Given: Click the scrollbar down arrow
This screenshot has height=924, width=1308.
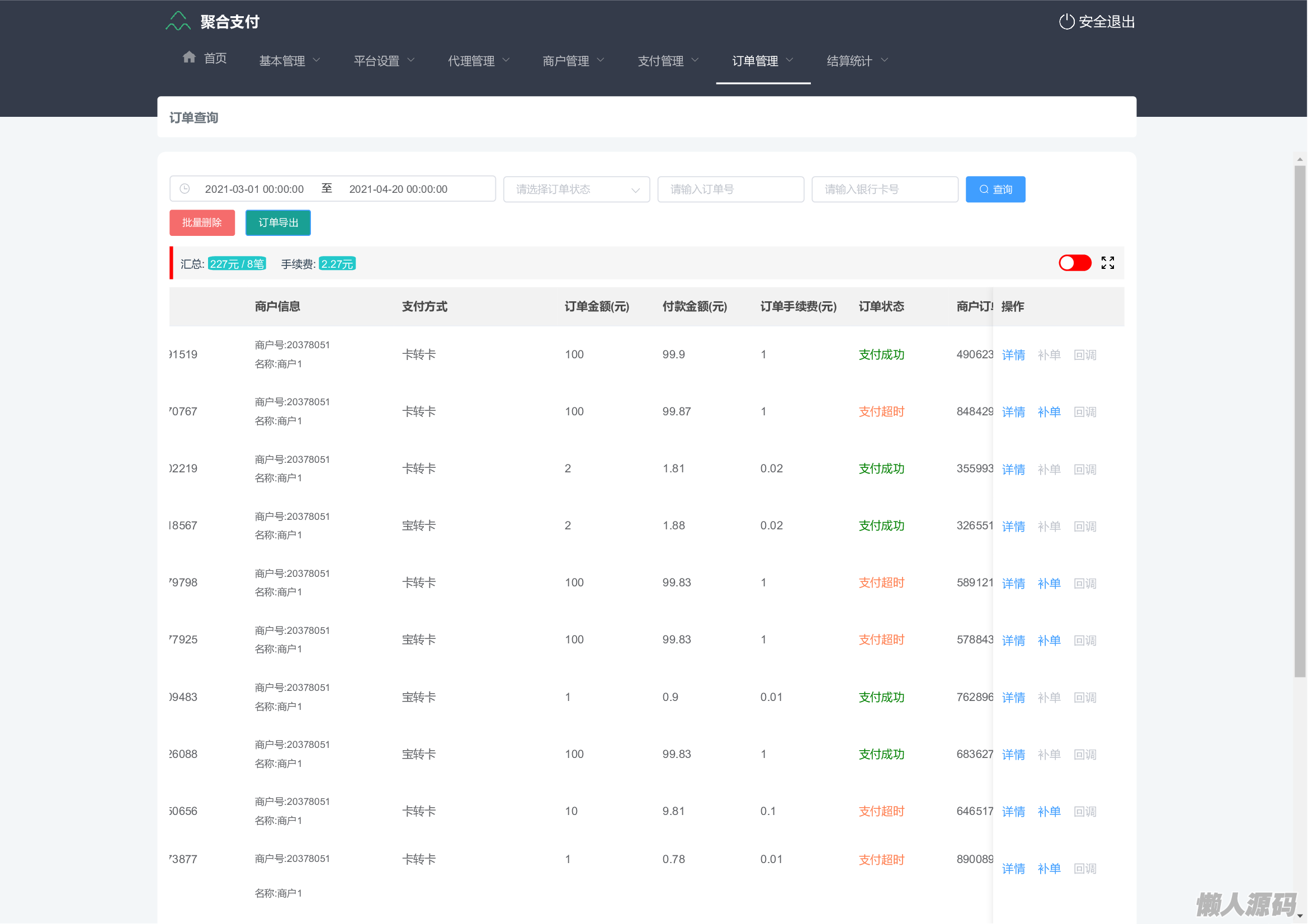Looking at the screenshot, I should click(1300, 916).
